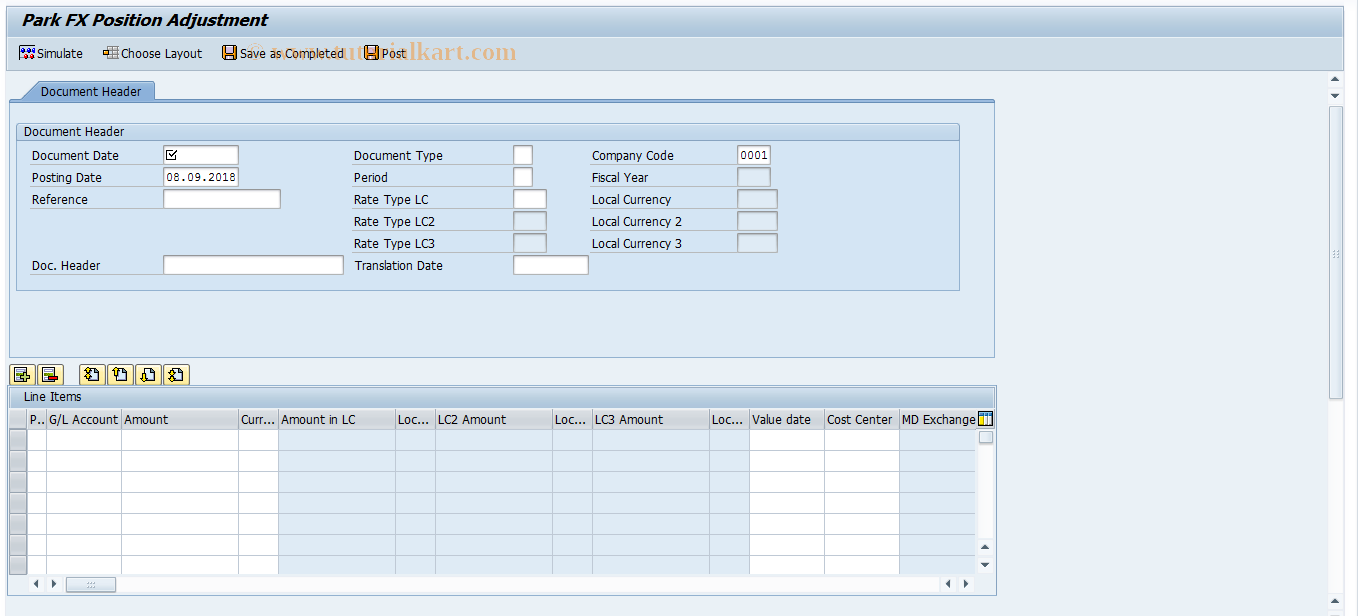Click the LC2 Amount column header
This screenshot has height=616, width=1358.
pyautogui.click(x=494, y=419)
